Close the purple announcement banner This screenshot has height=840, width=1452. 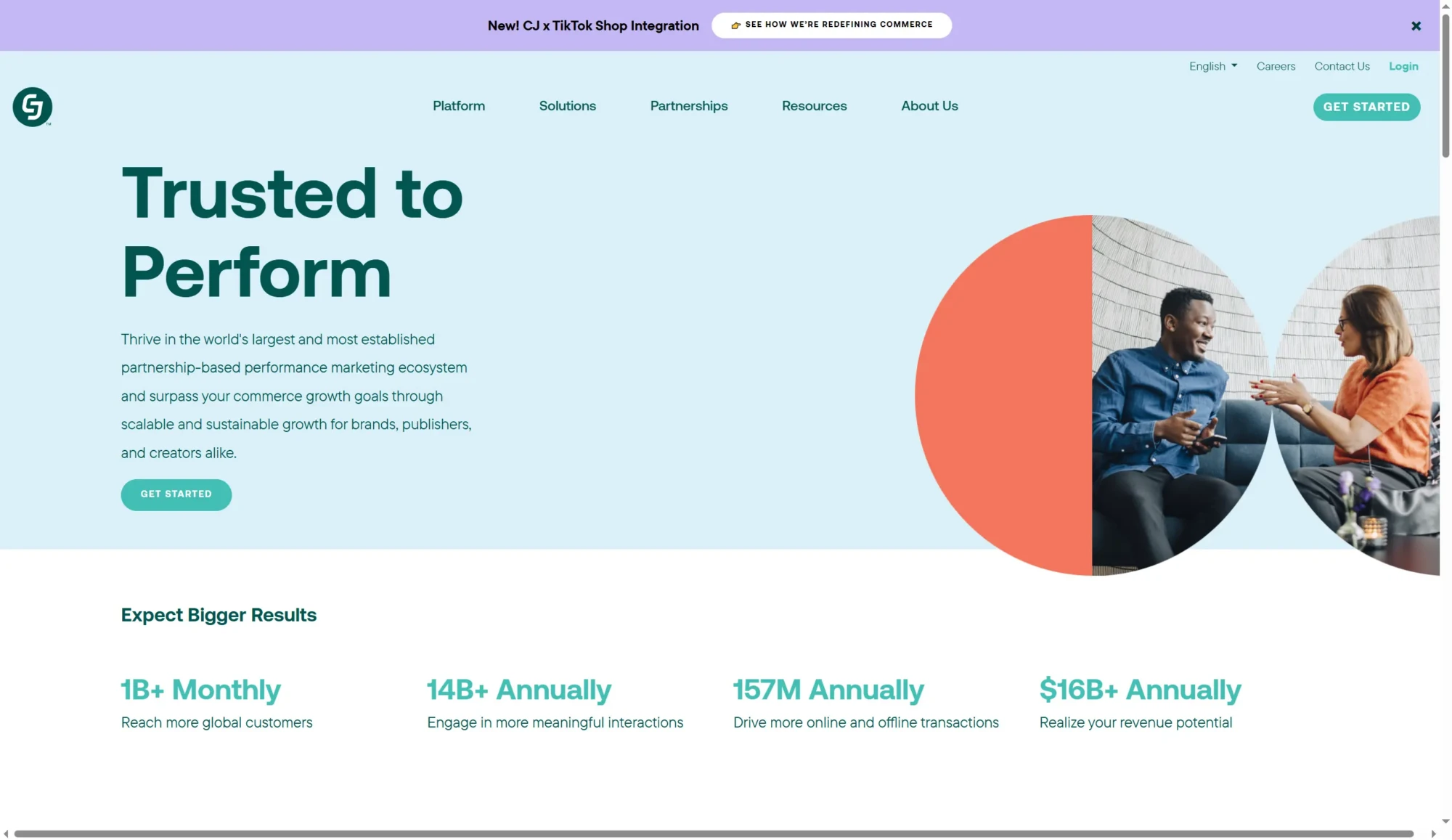1416,26
